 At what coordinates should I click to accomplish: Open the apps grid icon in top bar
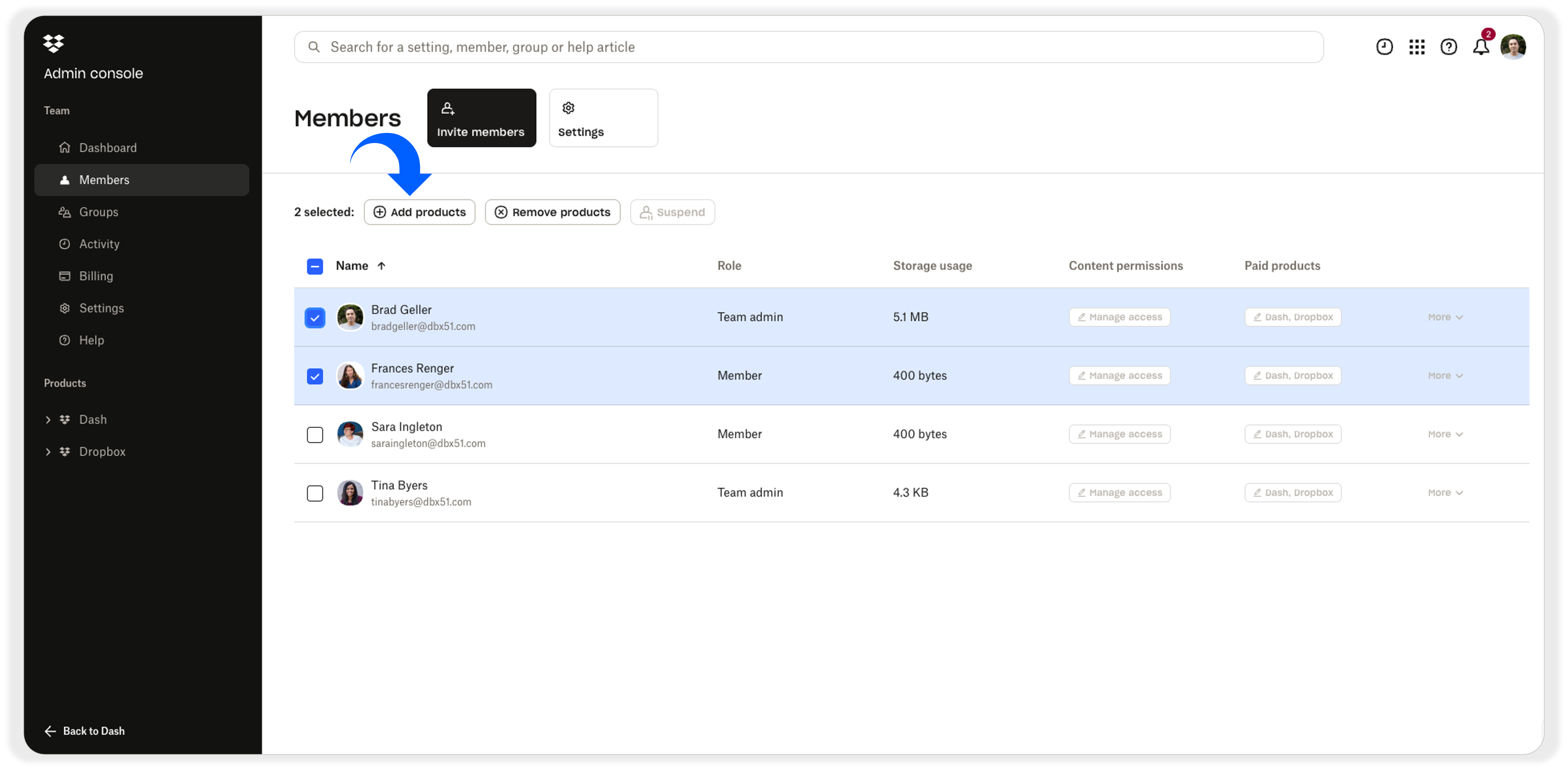coord(1417,46)
